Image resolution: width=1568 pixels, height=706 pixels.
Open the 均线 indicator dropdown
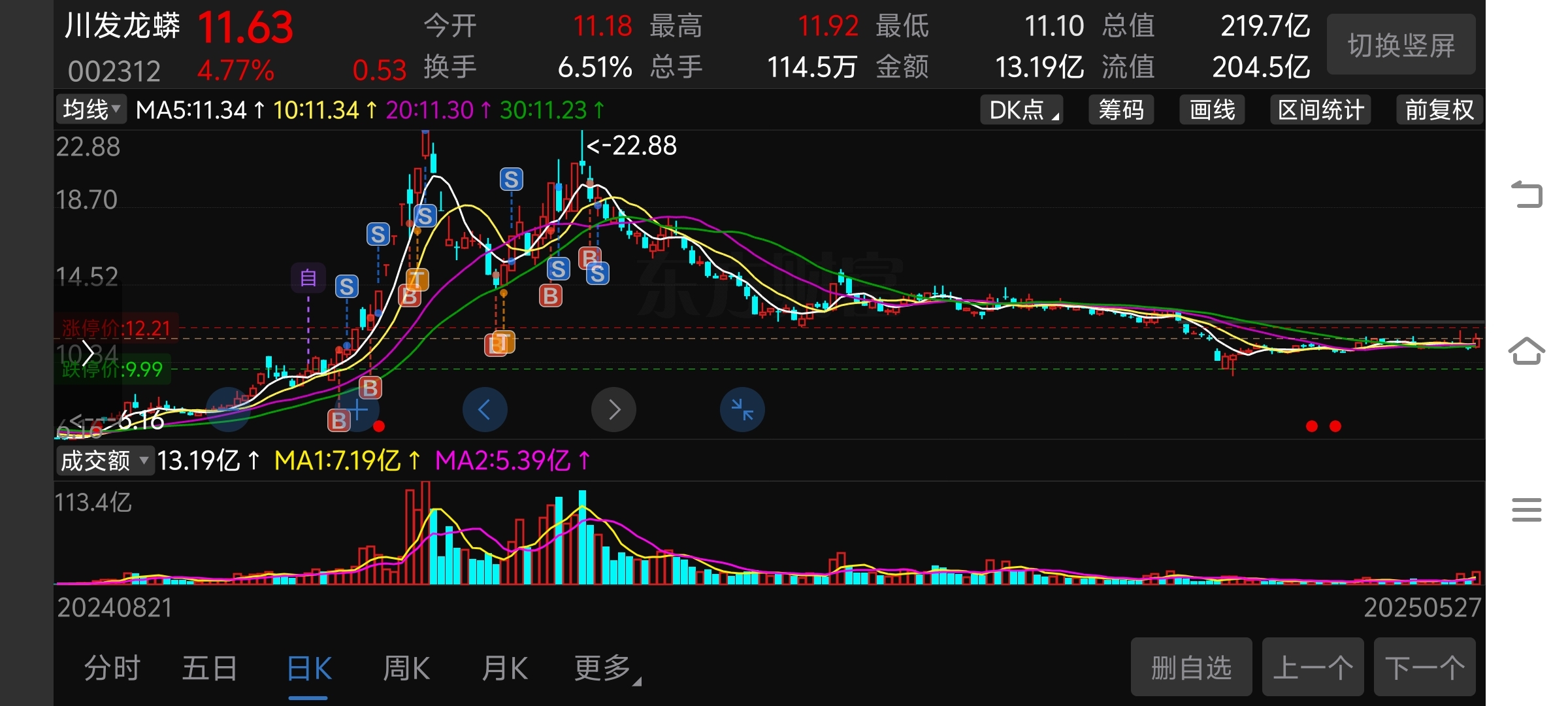[x=91, y=109]
